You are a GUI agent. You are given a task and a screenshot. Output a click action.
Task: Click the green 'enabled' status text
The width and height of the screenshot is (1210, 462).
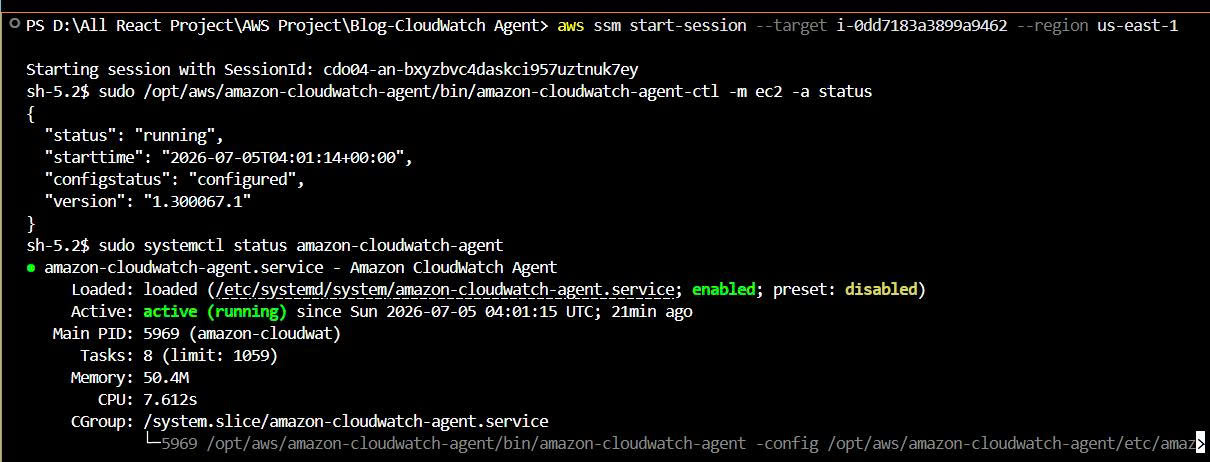click(723, 290)
